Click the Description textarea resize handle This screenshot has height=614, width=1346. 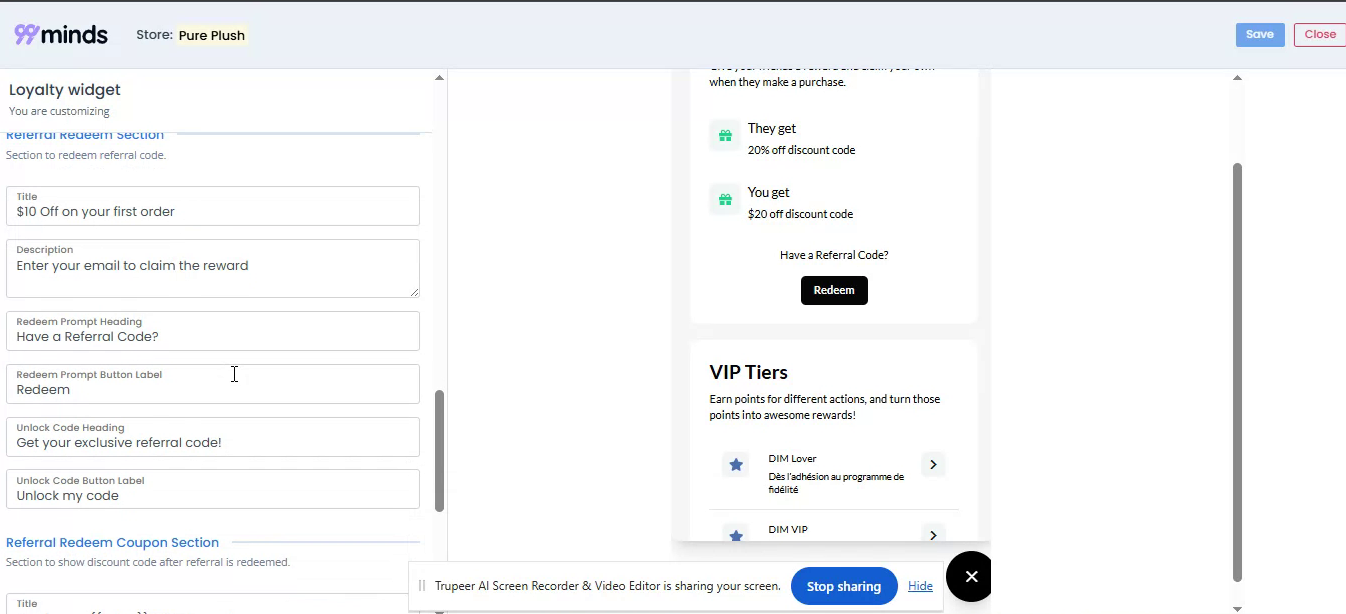(x=414, y=292)
